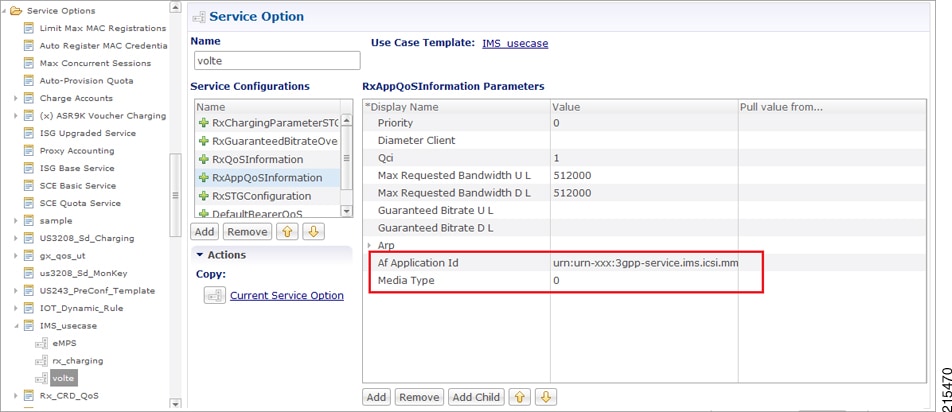Expand the Charge Accounts tree node

(x=15, y=98)
